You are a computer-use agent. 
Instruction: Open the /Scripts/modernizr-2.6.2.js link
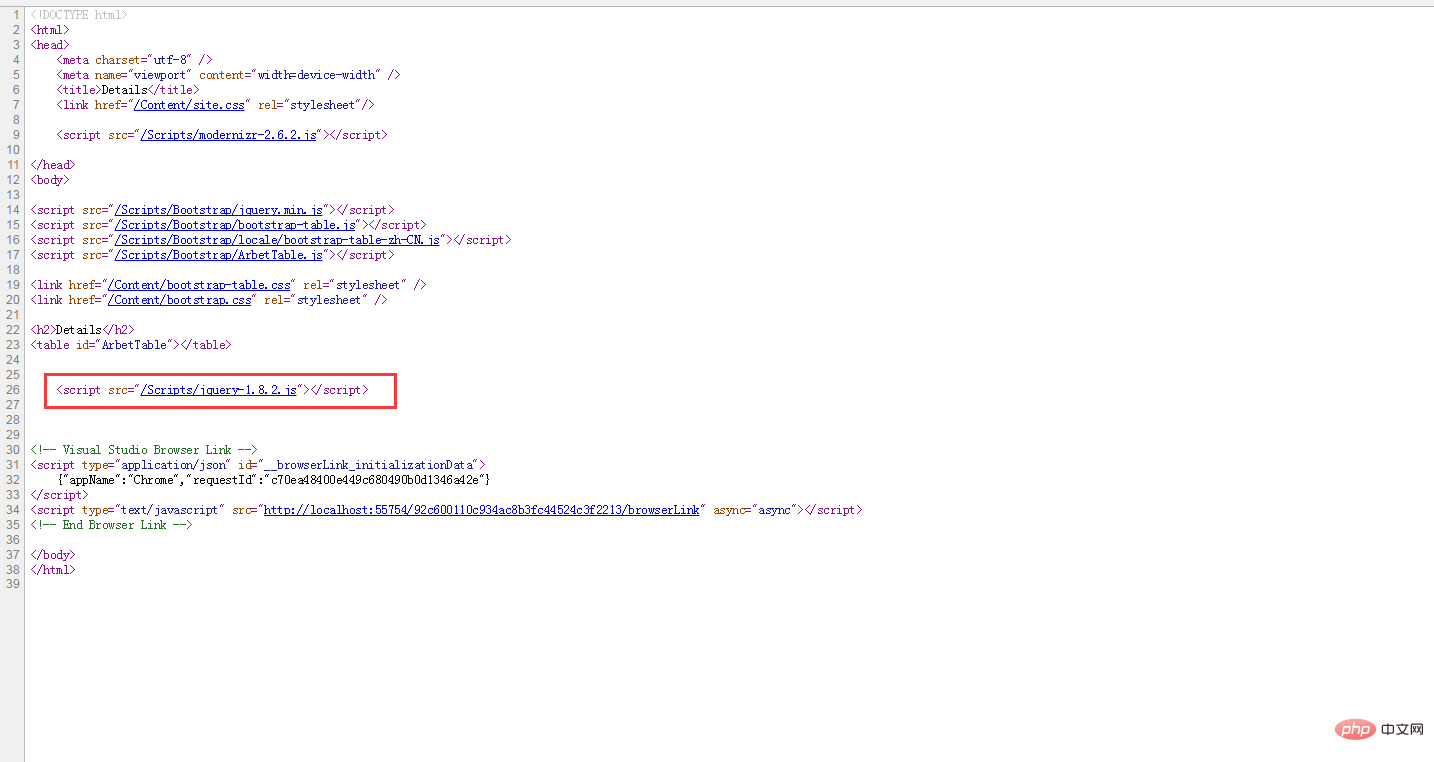coord(229,135)
